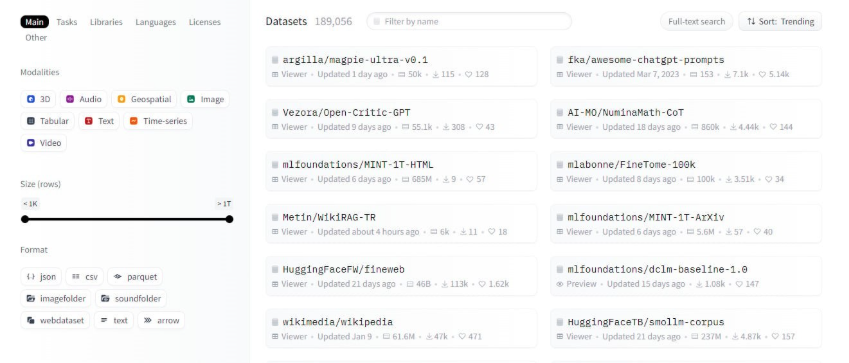Click the rows icon on HuggingFaceTB/smollm-corpus
The width and height of the screenshot is (849, 363).
(695, 336)
